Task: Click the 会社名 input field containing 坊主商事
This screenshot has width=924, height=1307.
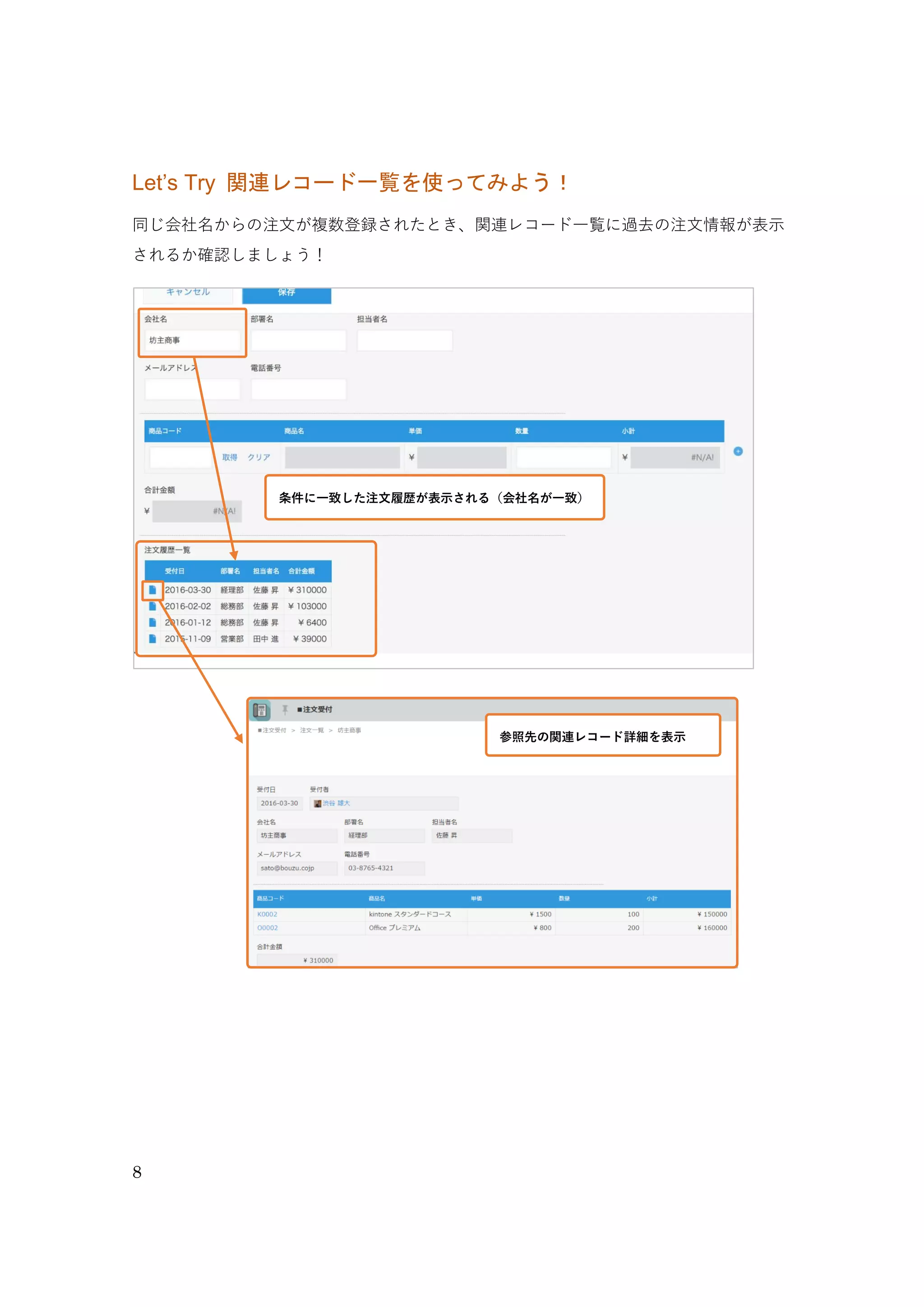Action: (192, 340)
